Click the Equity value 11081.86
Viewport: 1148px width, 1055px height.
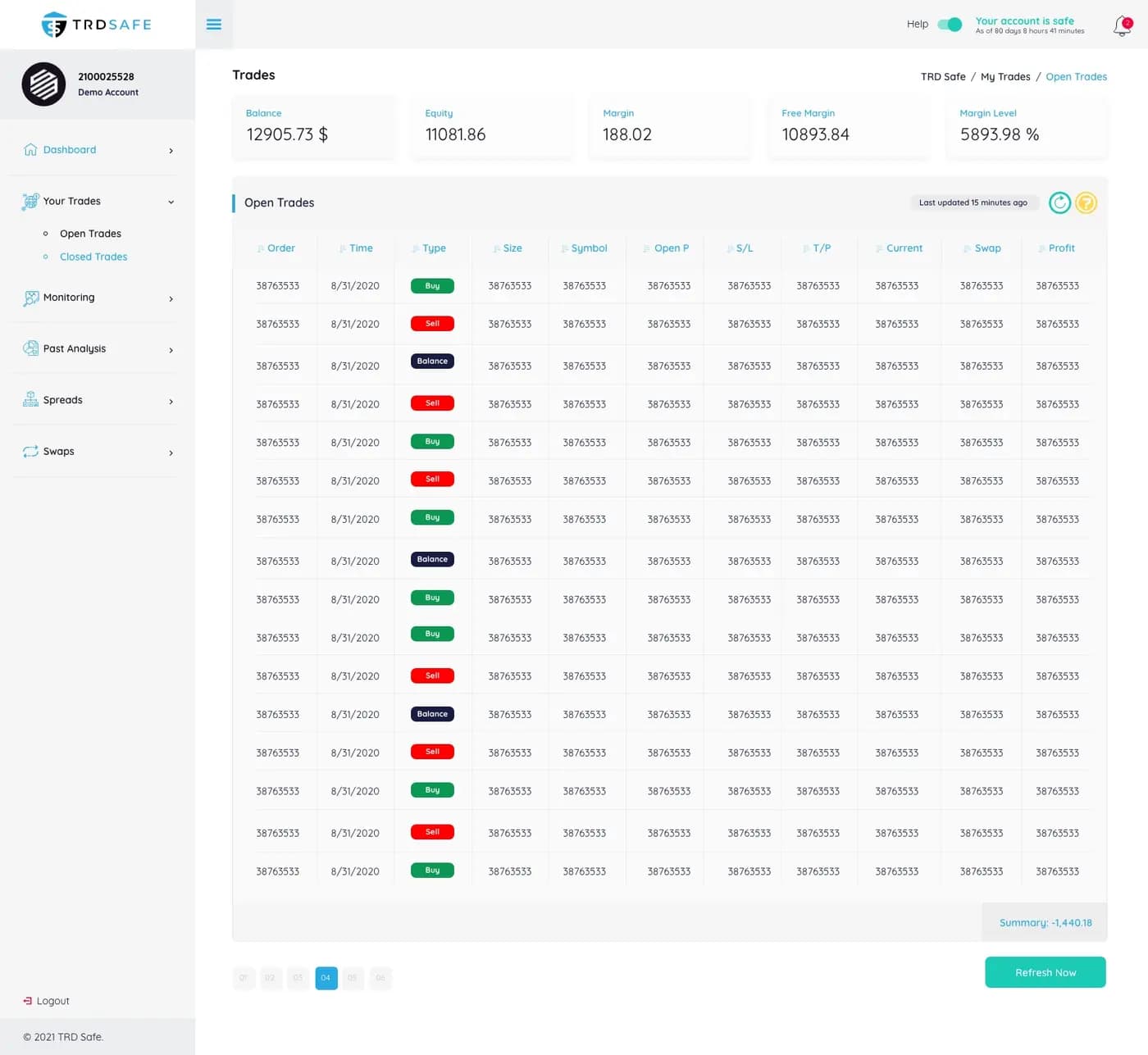point(455,134)
